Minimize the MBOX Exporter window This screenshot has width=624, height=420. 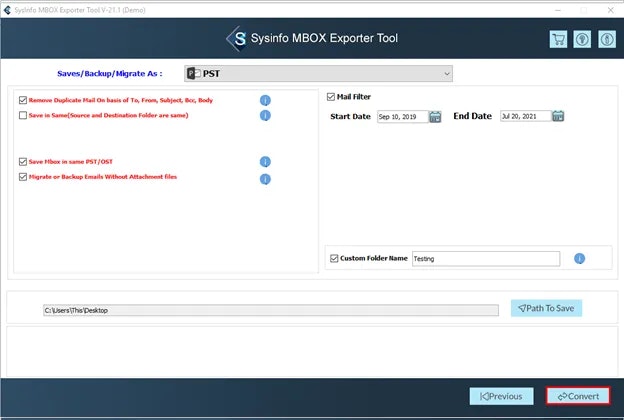(558, 10)
